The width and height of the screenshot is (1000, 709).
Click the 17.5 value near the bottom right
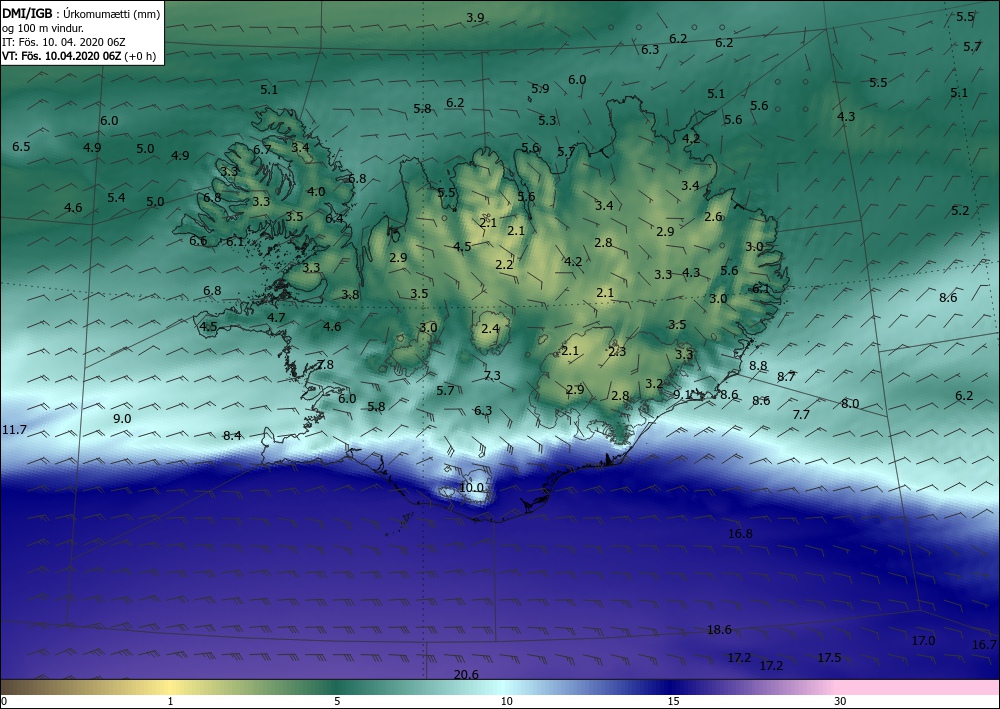click(829, 657)
